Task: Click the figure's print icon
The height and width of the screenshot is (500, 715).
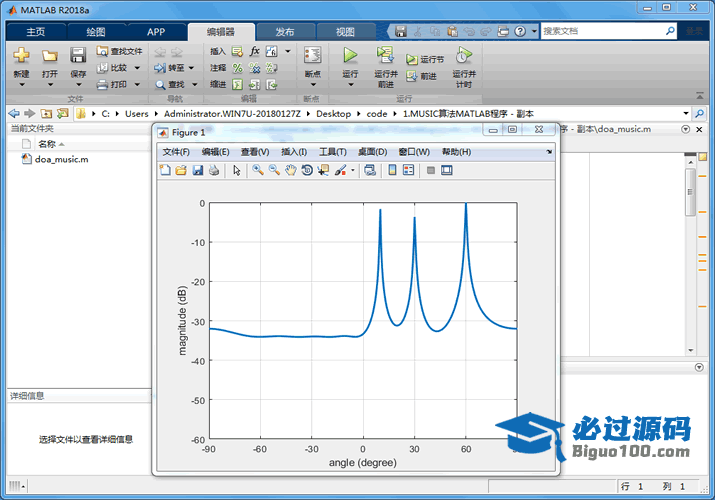Action: 214,170
